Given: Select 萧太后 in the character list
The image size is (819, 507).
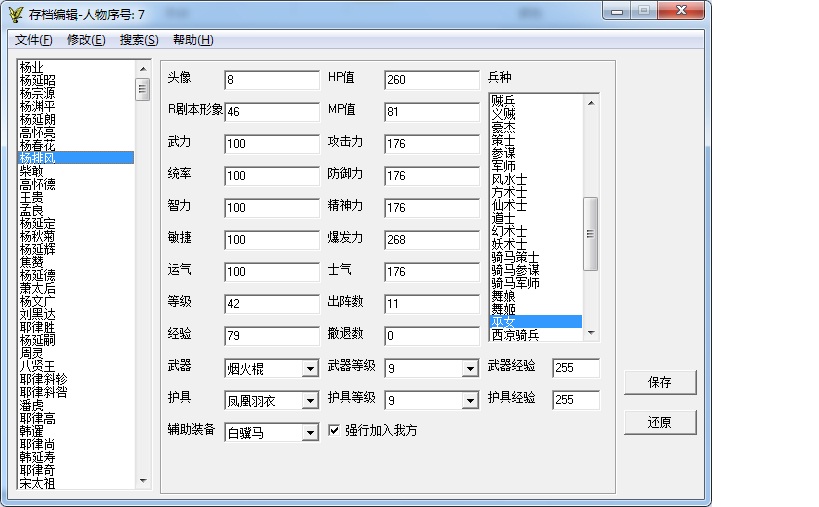Looking at the screenshot, I should (76, 288).
